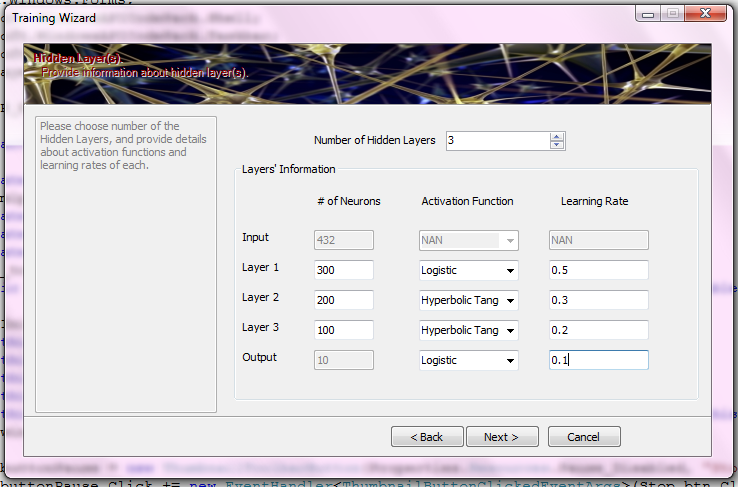Edit Layer 3 learning rate 0.2
The width and height of the screenshot is (738, 487).
point(599,330)
